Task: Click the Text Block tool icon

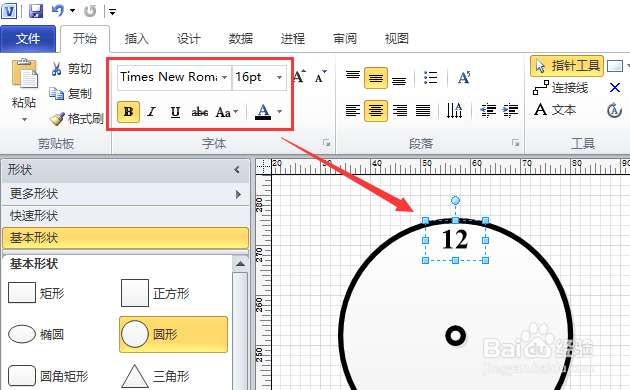Action: 614,110
